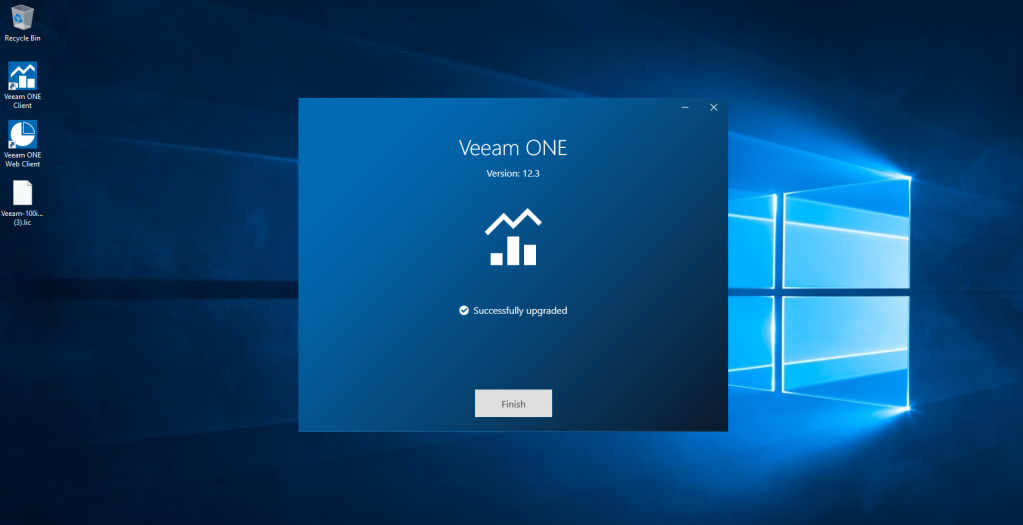Click the success checkmark icon
Viewport: 1023px width, 525px height.
(464, 310)
